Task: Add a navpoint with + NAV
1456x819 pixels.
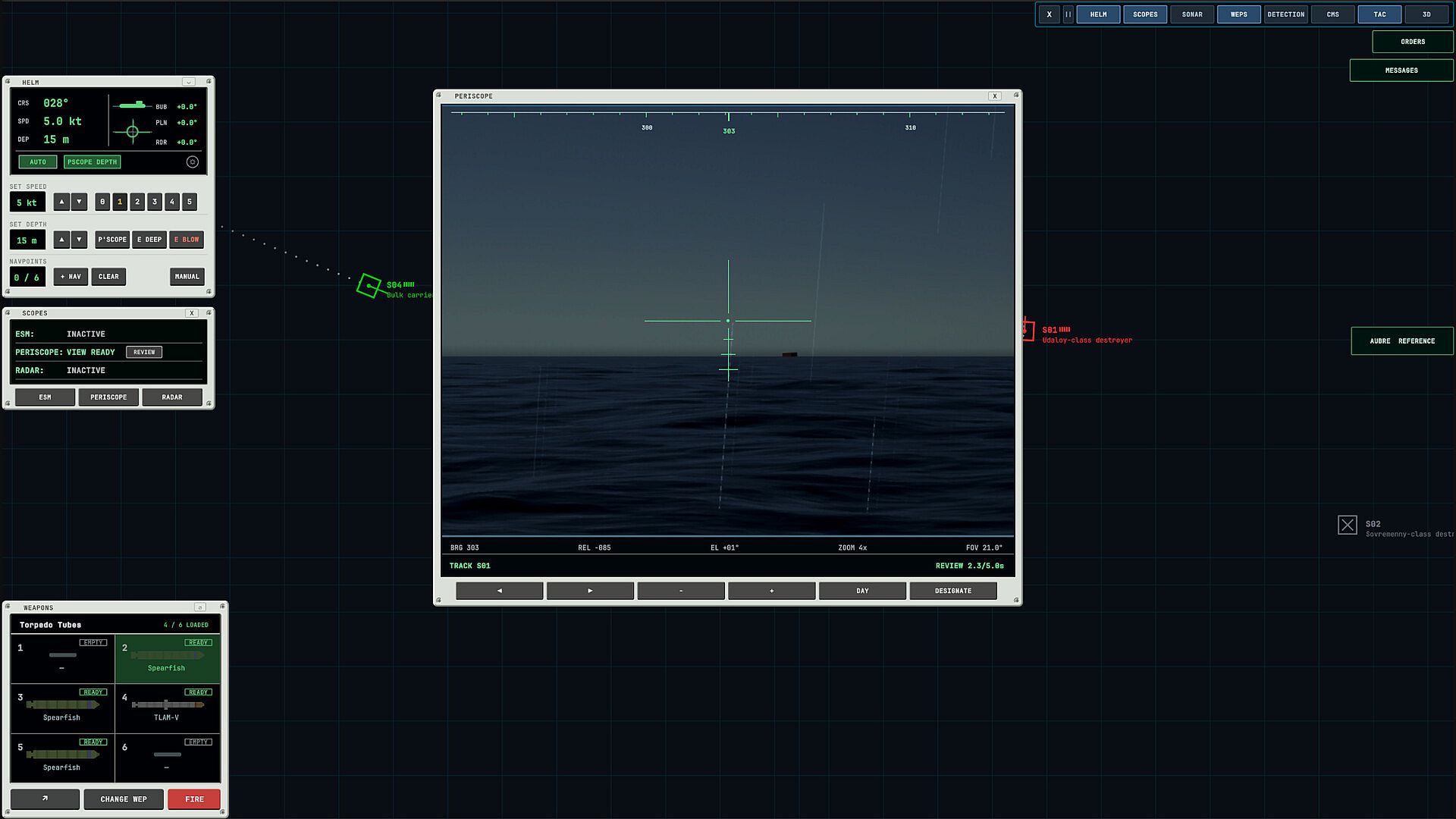Action: (x=71, y=277)
